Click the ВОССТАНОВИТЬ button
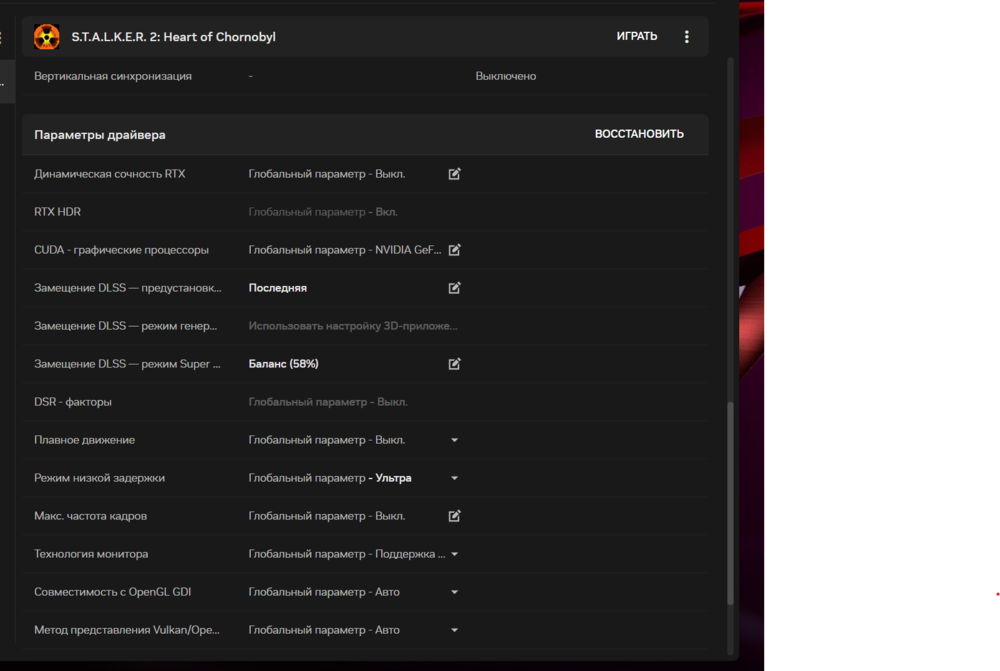1000x671 pixels. pyautogui.click(x=639, y=134)
